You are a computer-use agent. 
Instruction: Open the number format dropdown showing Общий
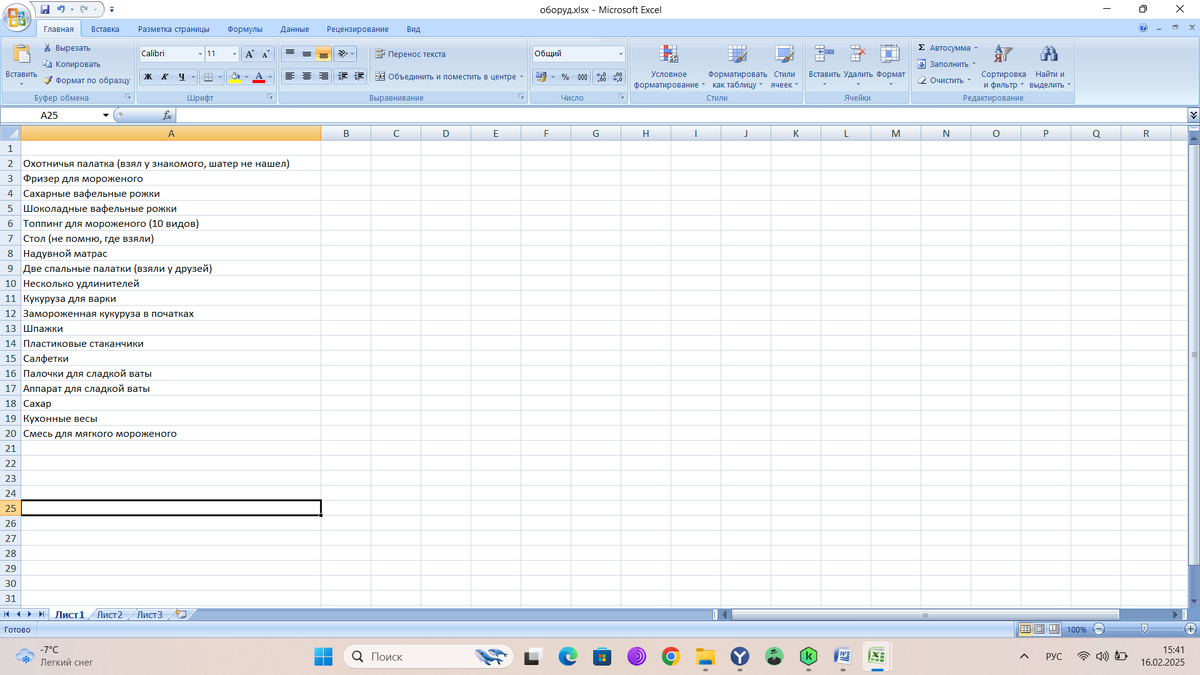pos(620,54)
